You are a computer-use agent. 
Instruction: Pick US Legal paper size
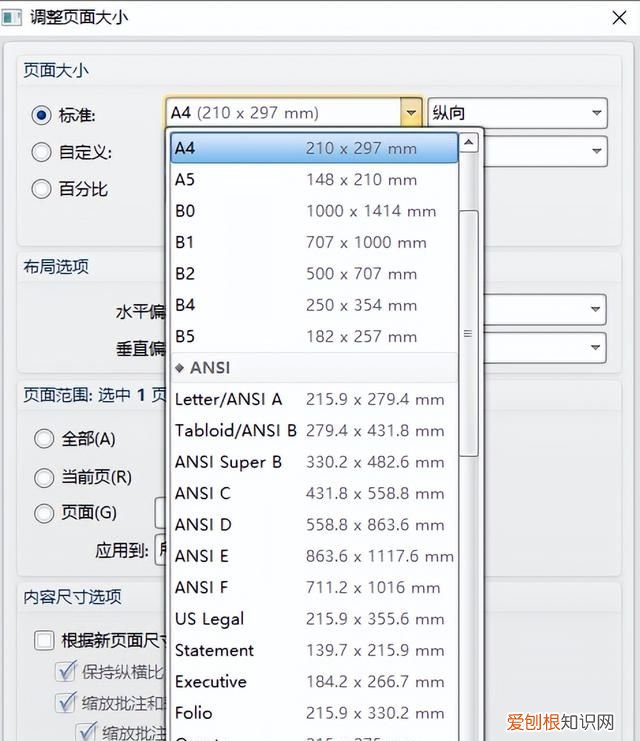314,619
